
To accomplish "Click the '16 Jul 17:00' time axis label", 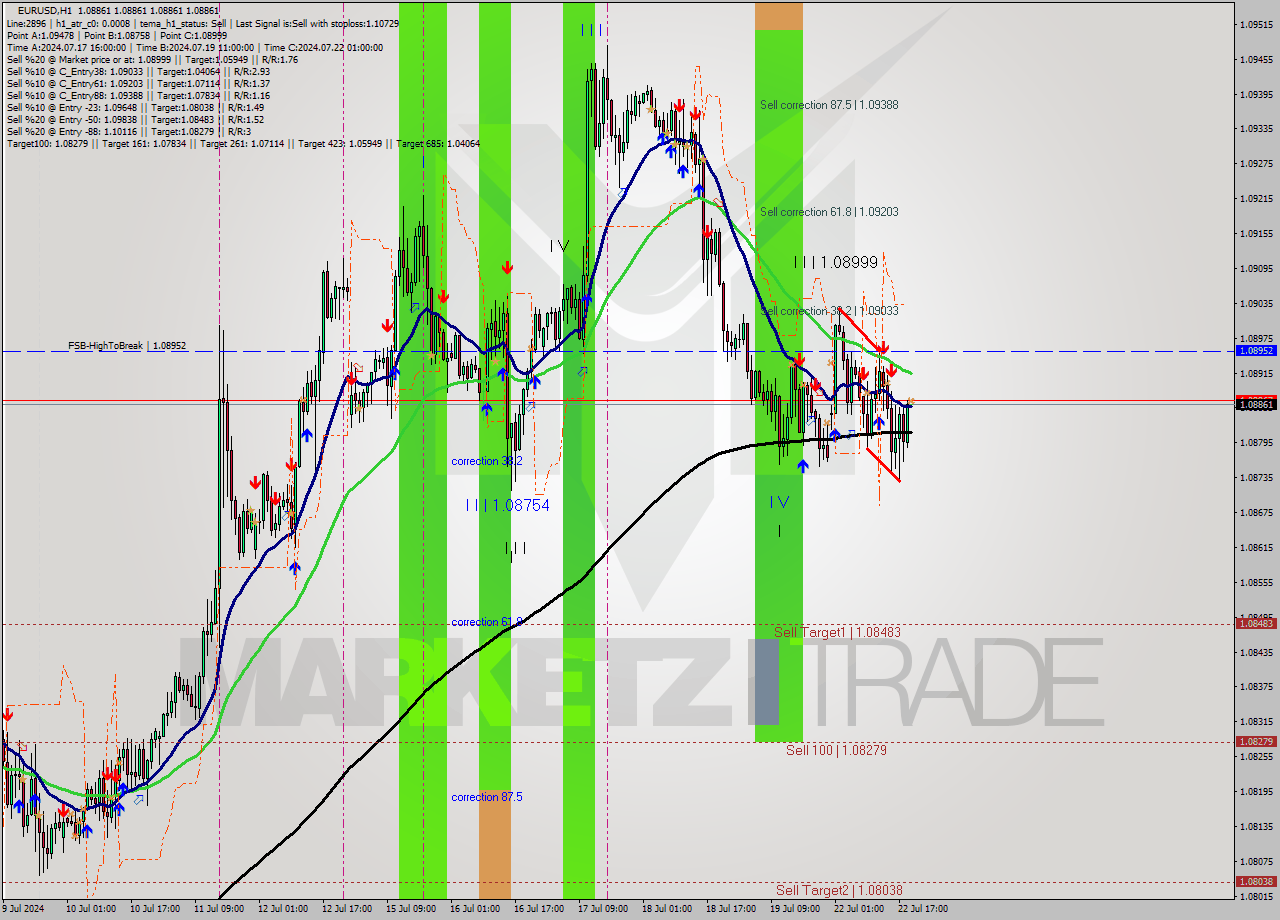I will [539, 909].
